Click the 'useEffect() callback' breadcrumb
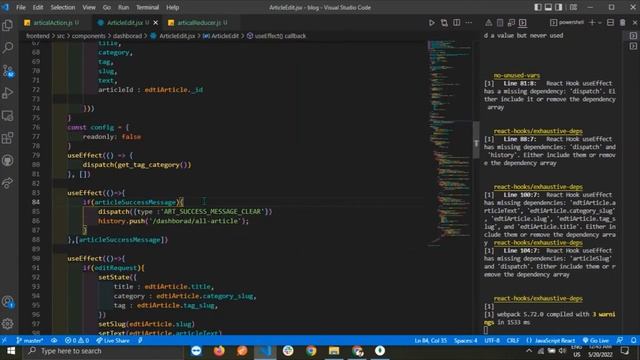640x360 pixels. (276, 36)
